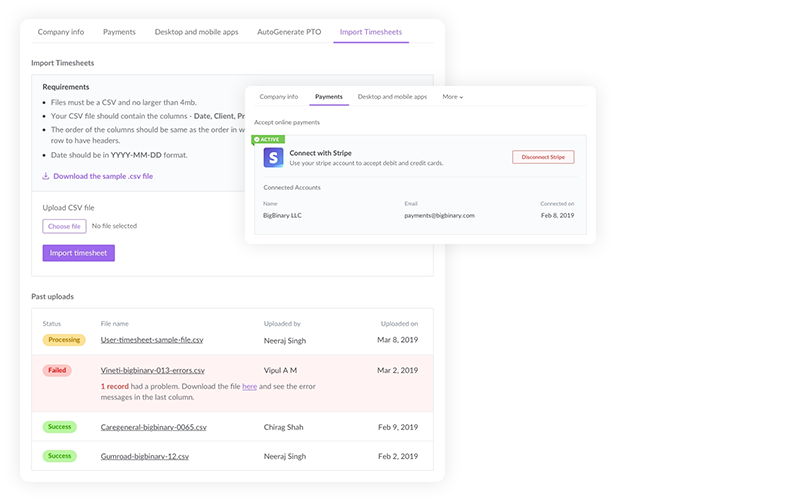Open the Company info tab in back panel

(x=61, y=32)
